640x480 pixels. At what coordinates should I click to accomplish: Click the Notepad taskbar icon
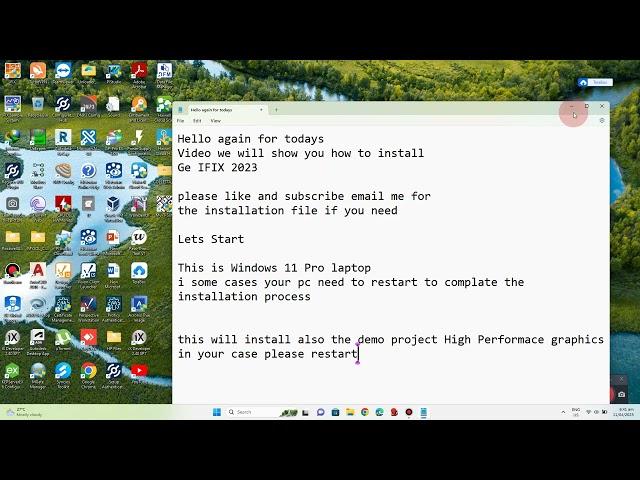coord(424,412)
